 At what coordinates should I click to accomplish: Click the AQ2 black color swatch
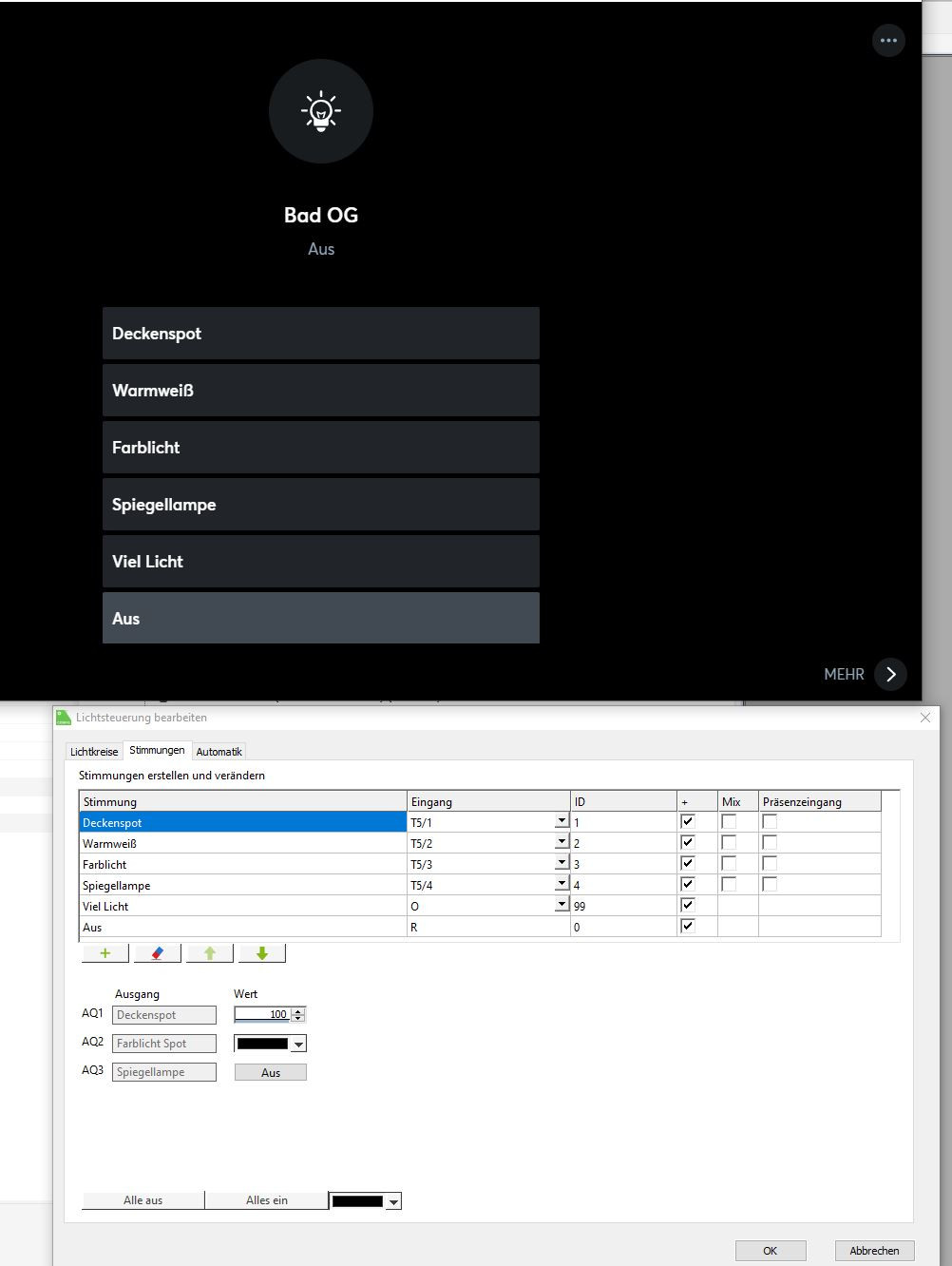[x=262, y=1044]
